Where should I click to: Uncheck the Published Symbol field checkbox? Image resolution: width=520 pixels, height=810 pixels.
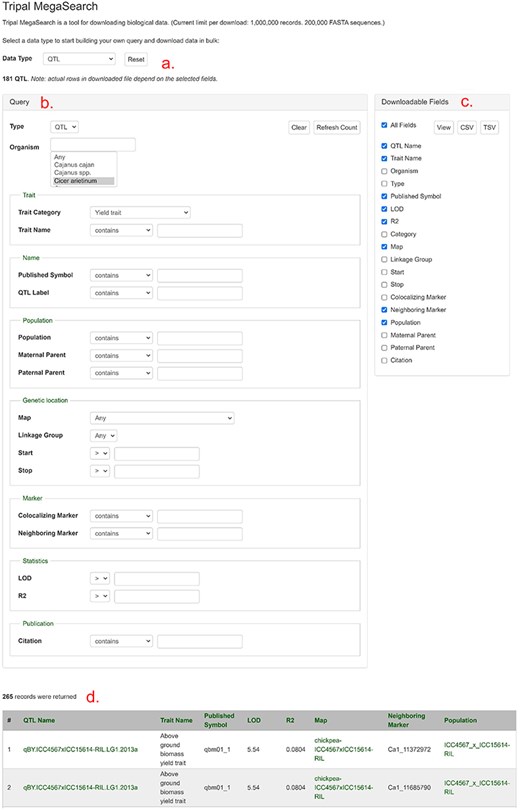pos(384,196)
